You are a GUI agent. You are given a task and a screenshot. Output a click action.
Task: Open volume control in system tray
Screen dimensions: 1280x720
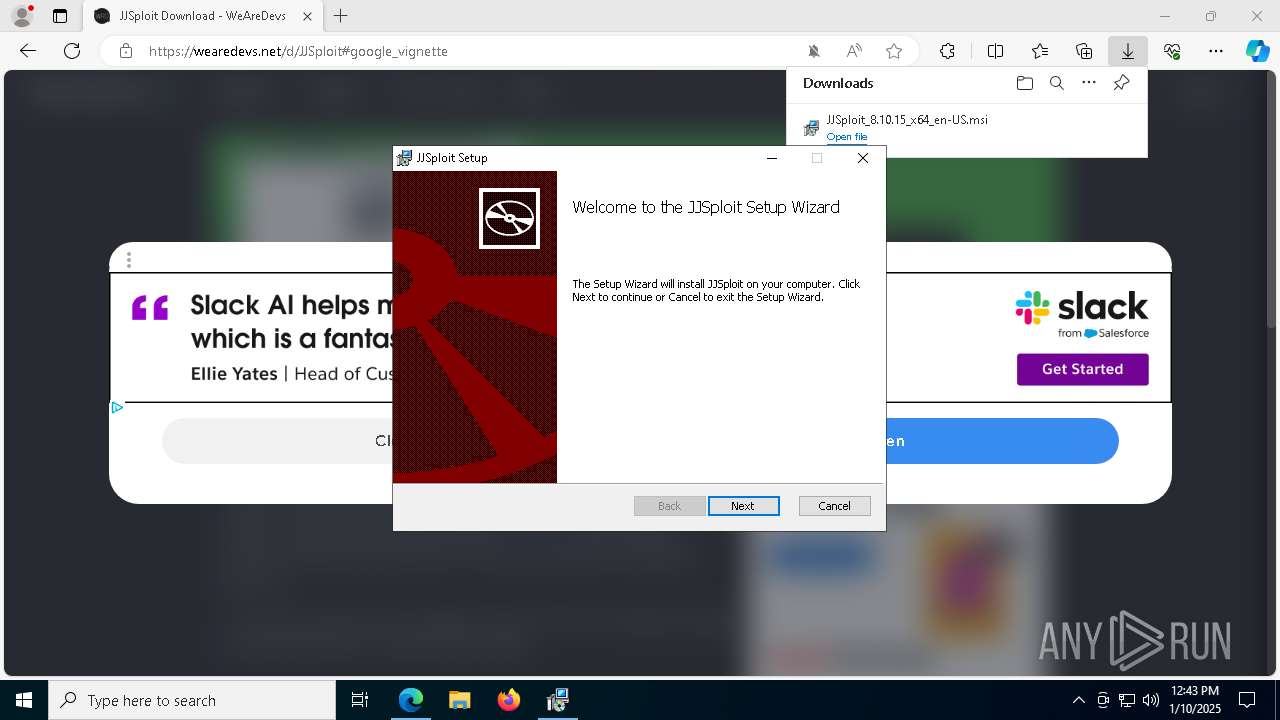(1150, 700)
